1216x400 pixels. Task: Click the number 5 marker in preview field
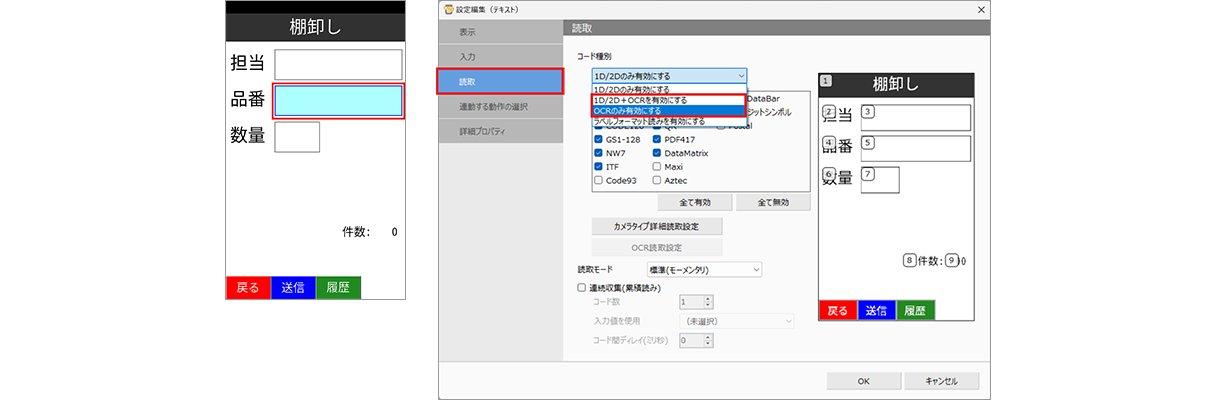click(867, 143)
